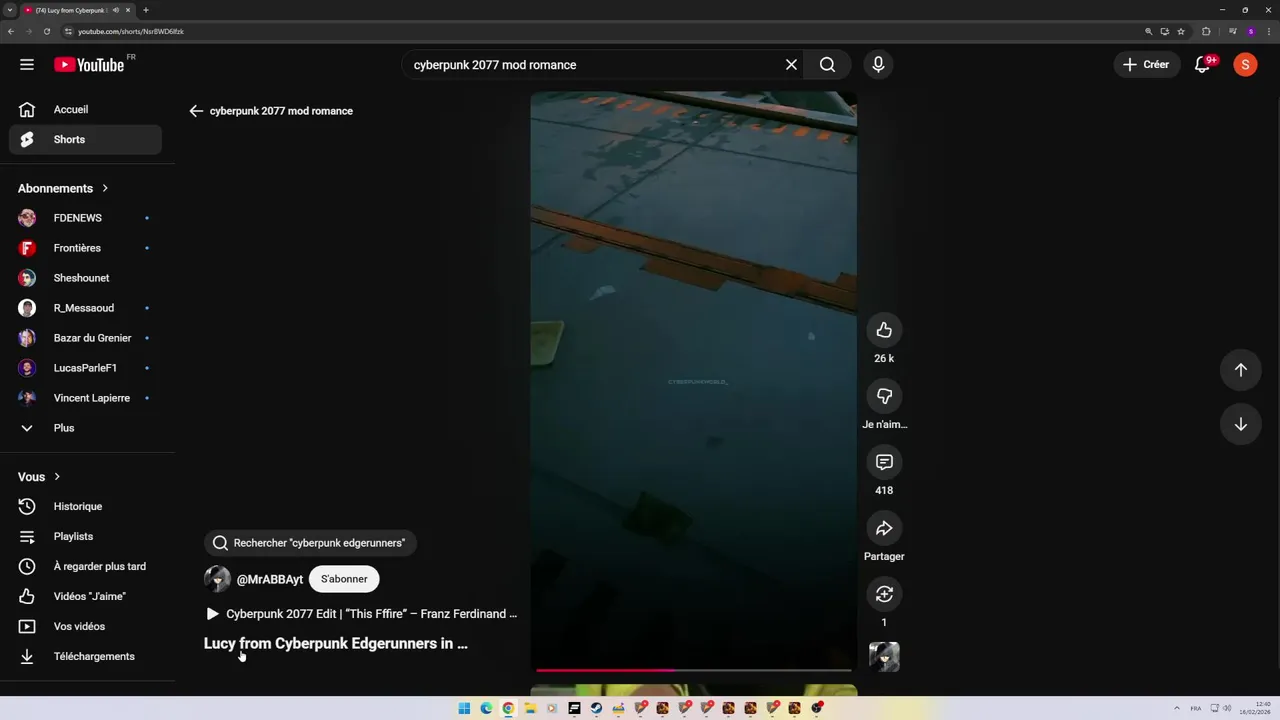Open the account avatar menu
Image resolution: width=1280 pixels, height=720 pixels.
pyautogui.click(x=1245, y=65)
